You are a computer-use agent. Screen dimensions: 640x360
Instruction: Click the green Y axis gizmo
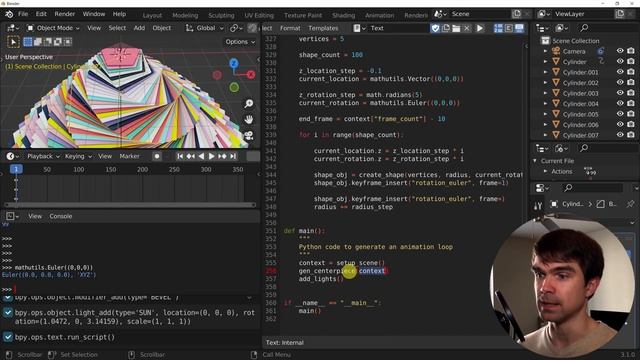(x=234, y=87)
